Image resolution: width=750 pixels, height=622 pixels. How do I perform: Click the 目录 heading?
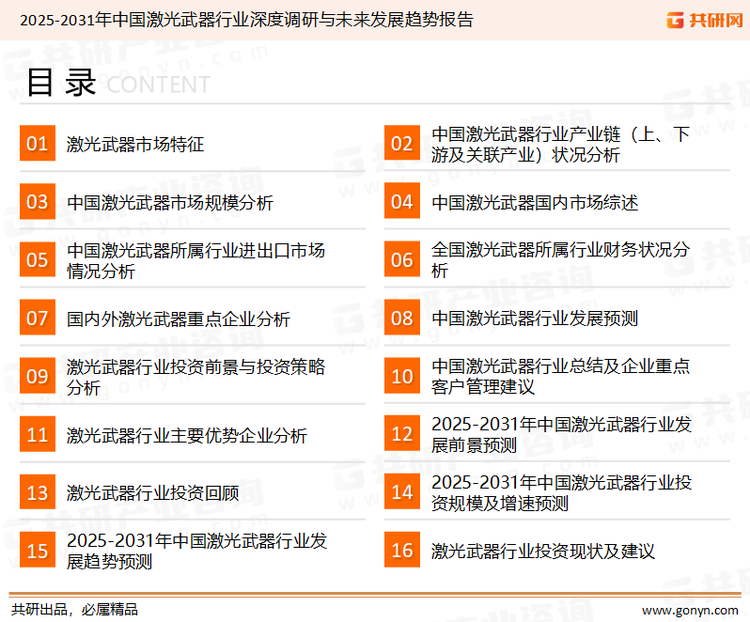point(61,83)
